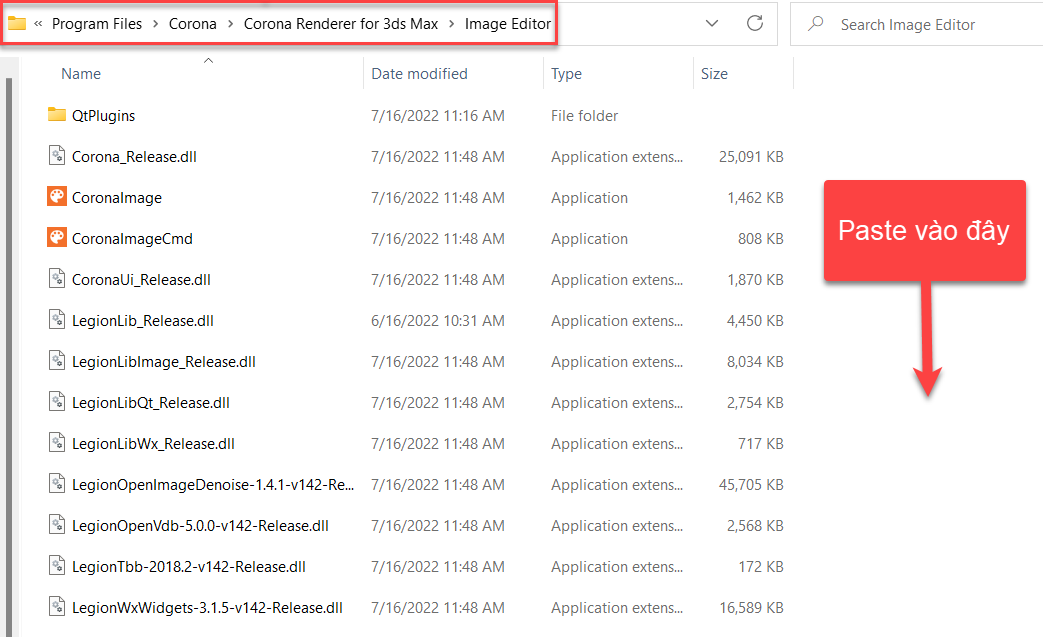This screenshot has width=1043, height=637.
Task: Select the LegionOpenVdb-5.0.0-v142-Release.dll file
Action: [200, 525]
